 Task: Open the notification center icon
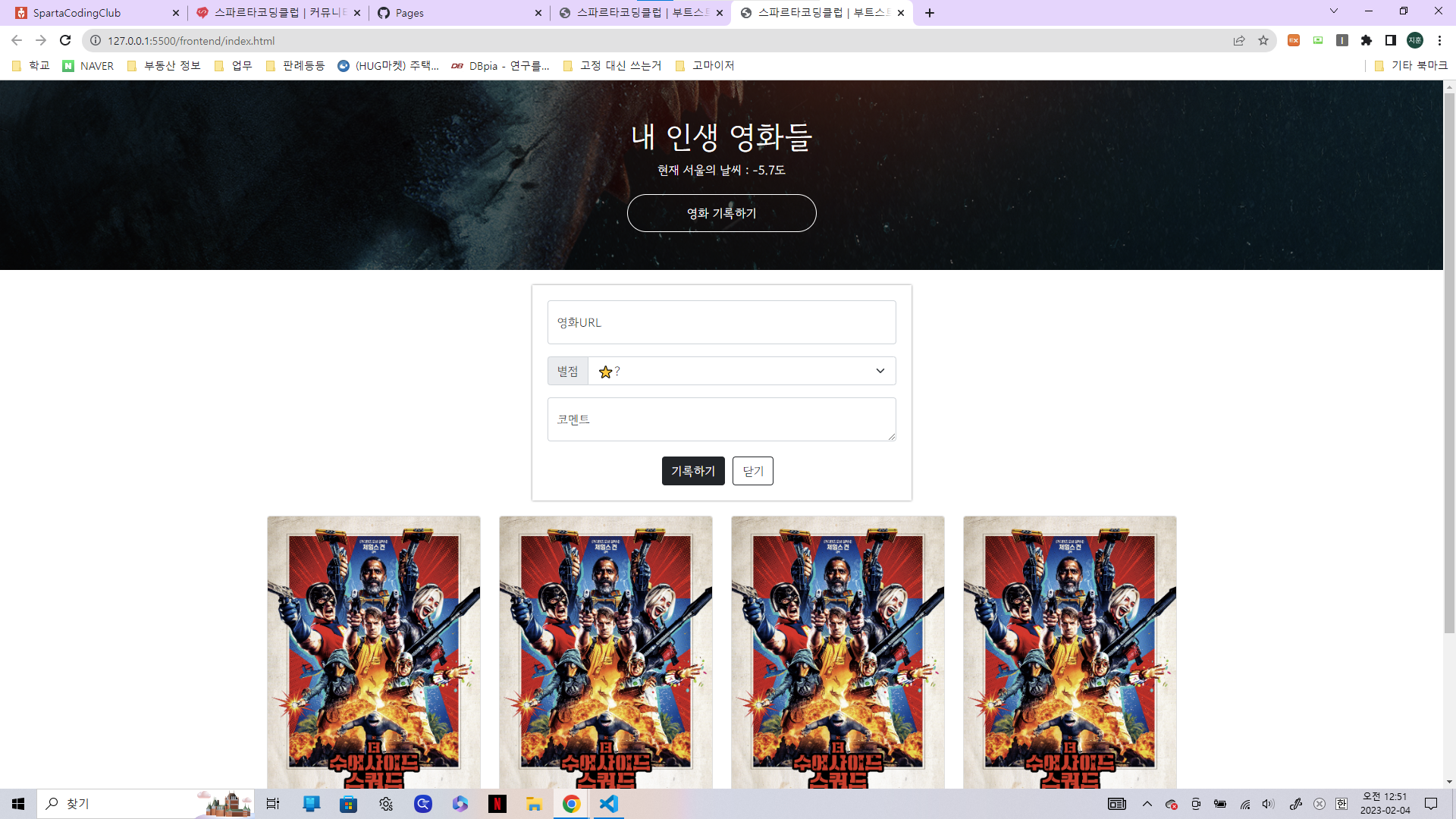coord(1431,804)
